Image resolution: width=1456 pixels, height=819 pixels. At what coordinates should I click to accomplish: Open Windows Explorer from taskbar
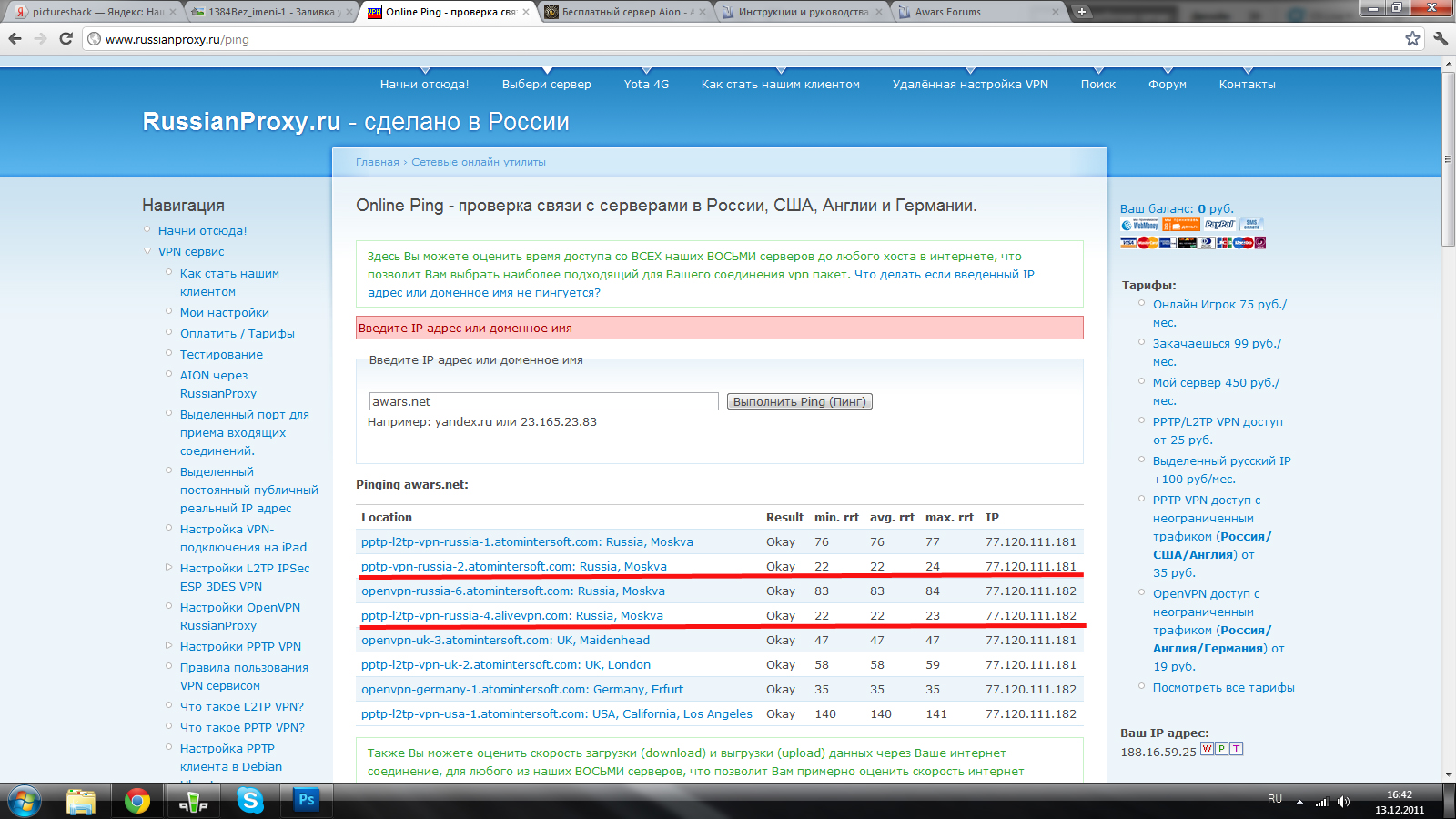pos(81,802)
